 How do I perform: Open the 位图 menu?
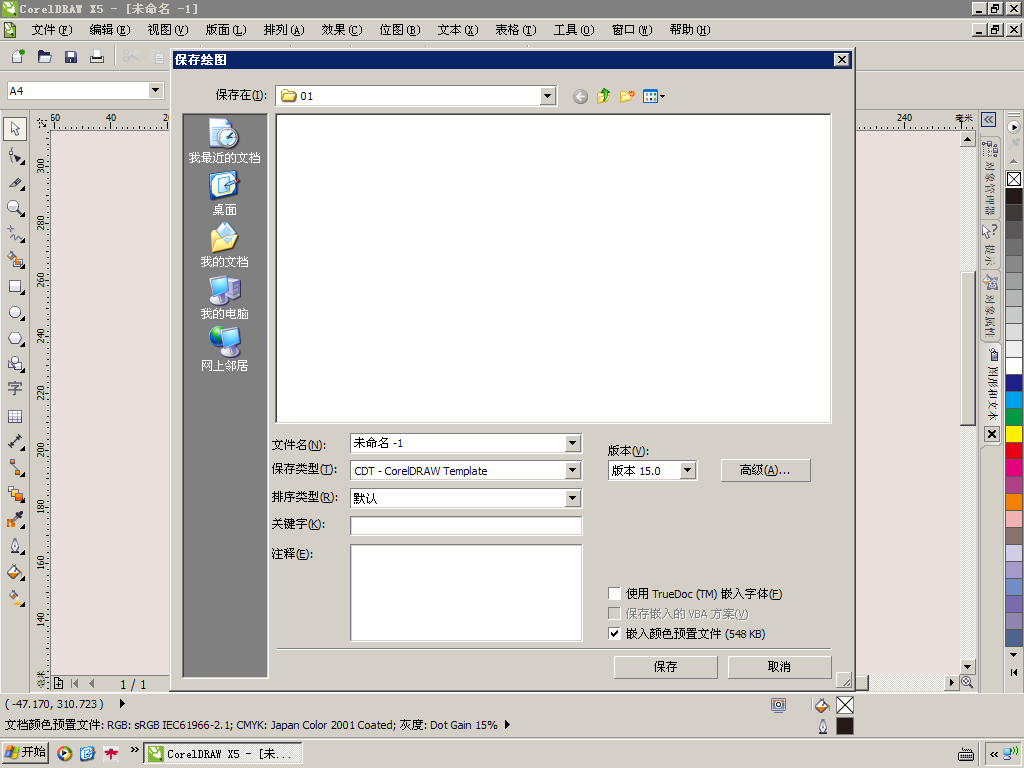(400, 30)
